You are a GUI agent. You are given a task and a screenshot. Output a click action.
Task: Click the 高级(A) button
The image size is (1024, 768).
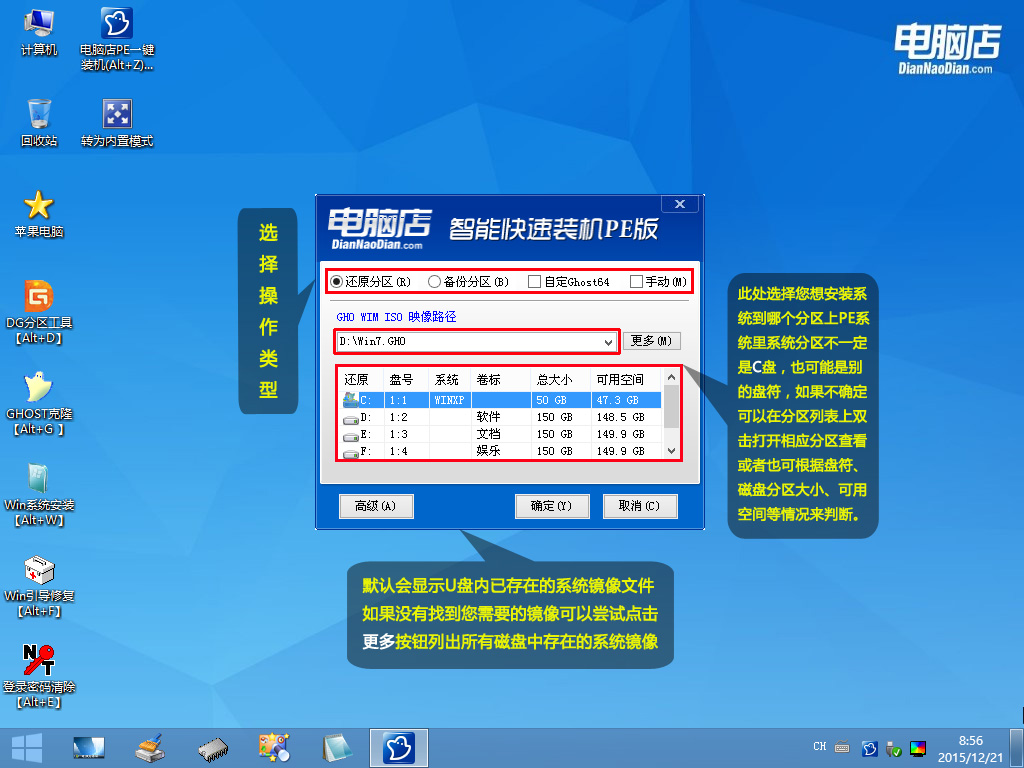[x=376, y=506]
